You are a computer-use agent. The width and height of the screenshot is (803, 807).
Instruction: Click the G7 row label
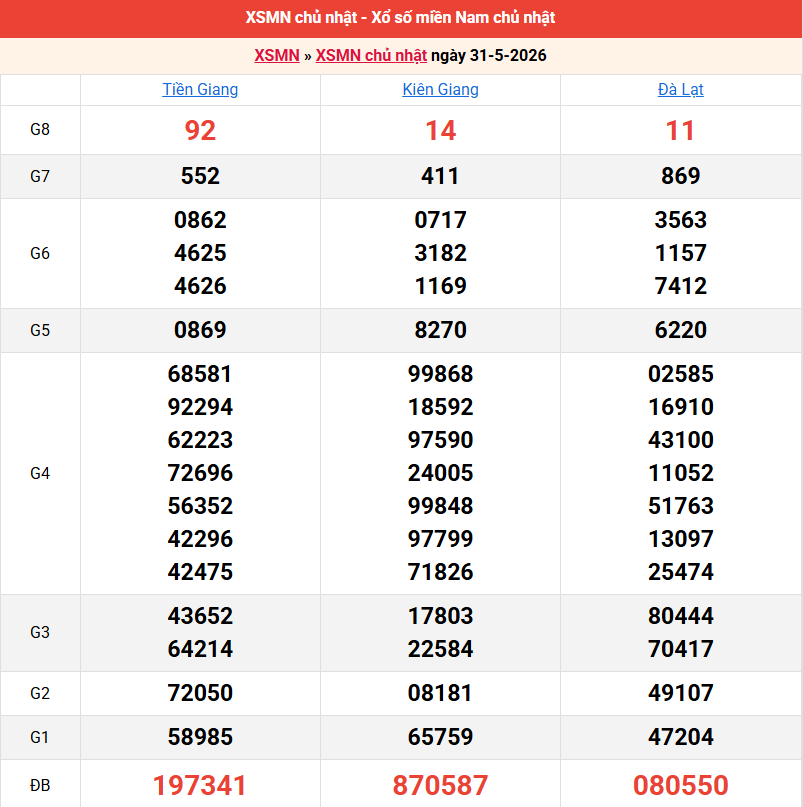click(40, 177)
